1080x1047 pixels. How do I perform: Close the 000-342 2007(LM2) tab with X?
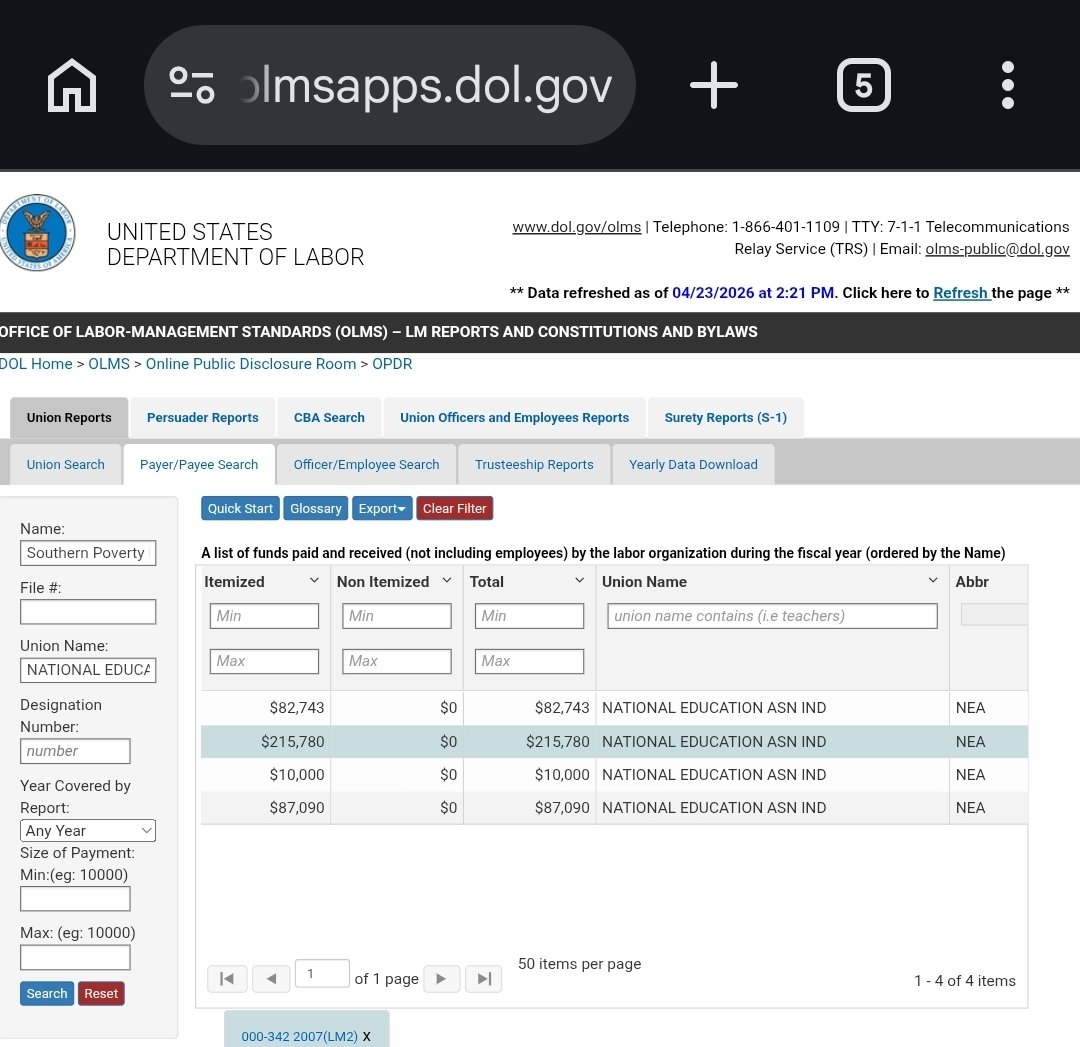point(366,1036)
